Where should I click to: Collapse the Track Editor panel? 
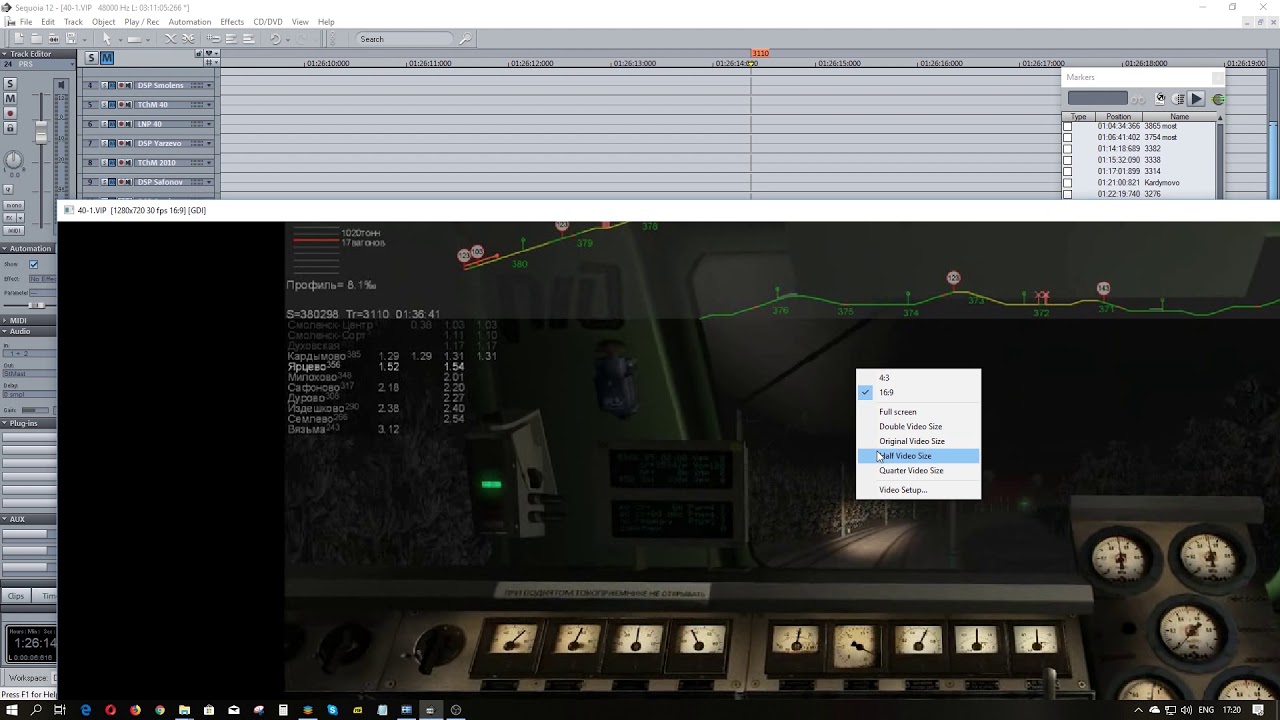point(5,54)
